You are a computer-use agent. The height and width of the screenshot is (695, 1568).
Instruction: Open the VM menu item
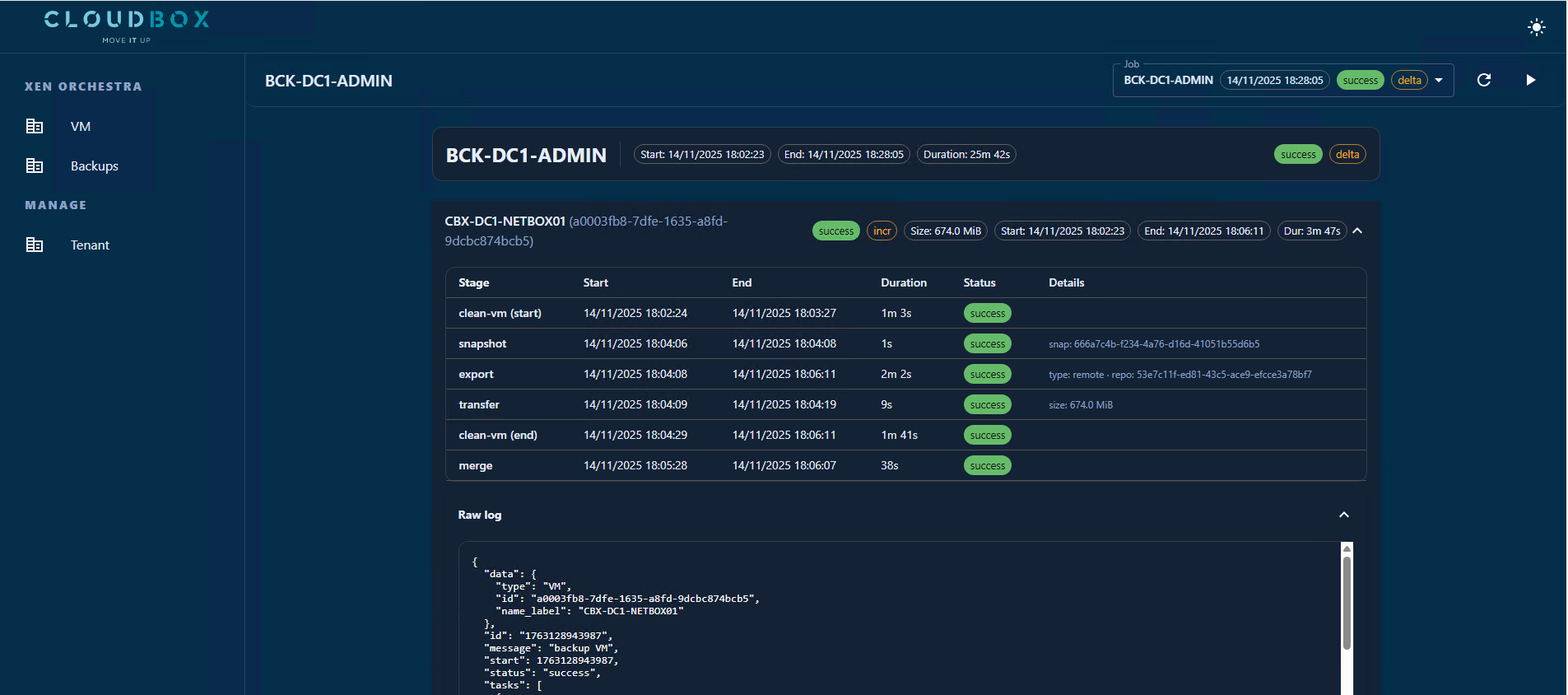tap(81, 126)
